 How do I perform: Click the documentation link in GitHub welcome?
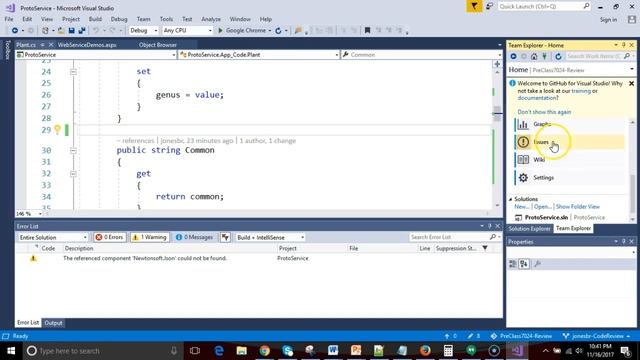click(x=537, y=98)
